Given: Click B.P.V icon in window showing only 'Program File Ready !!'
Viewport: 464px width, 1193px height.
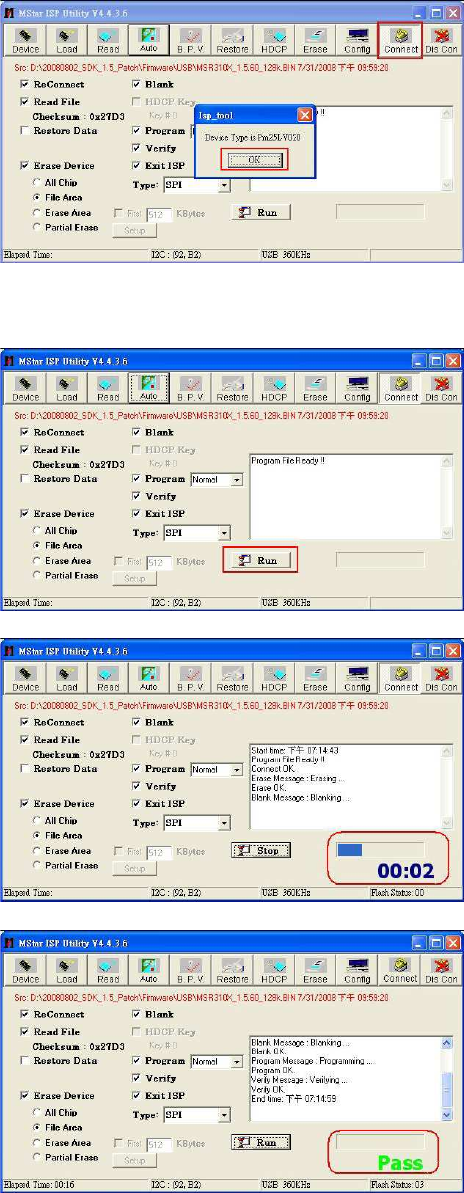Looking at the screenshot, I should point(190,390).
